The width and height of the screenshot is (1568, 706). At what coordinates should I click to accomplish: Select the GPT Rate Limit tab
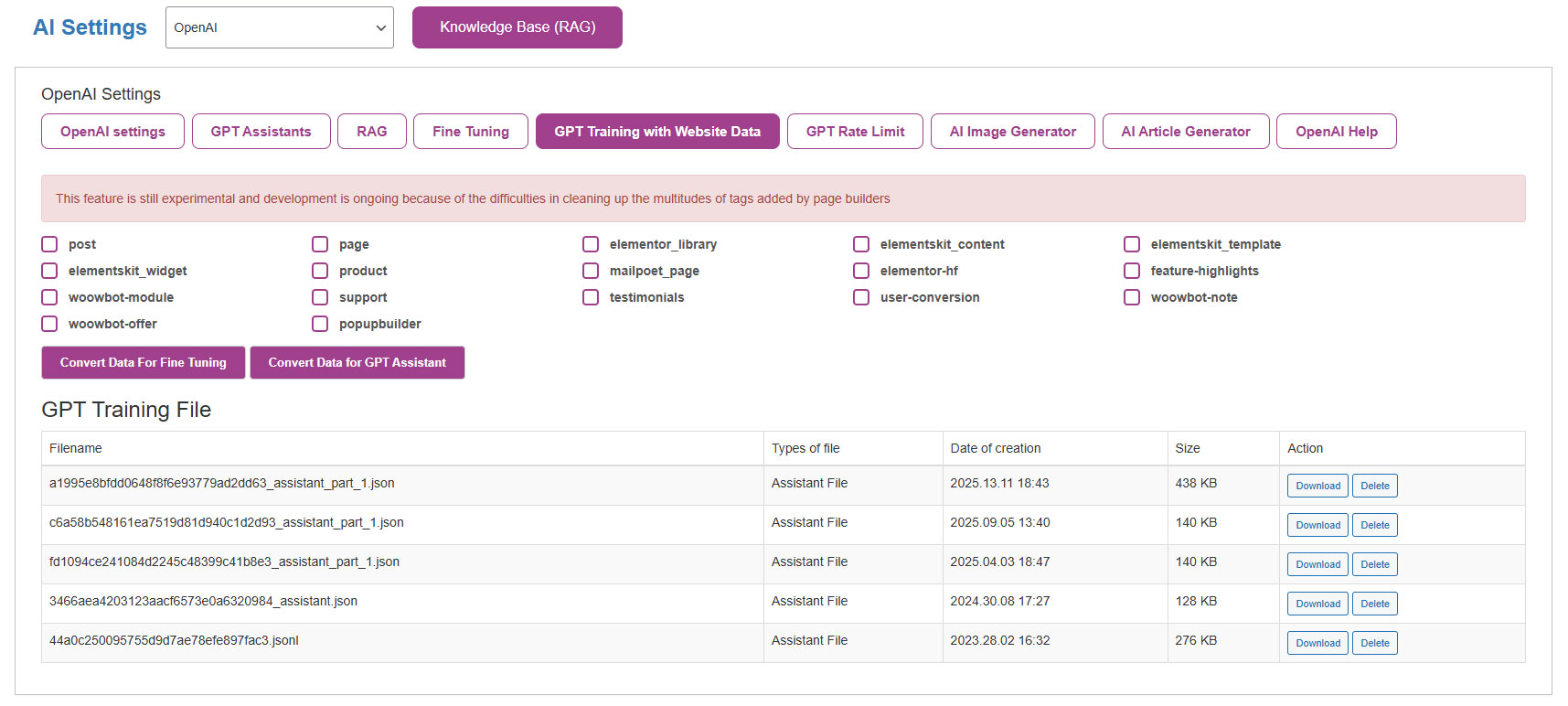point(855,132)
